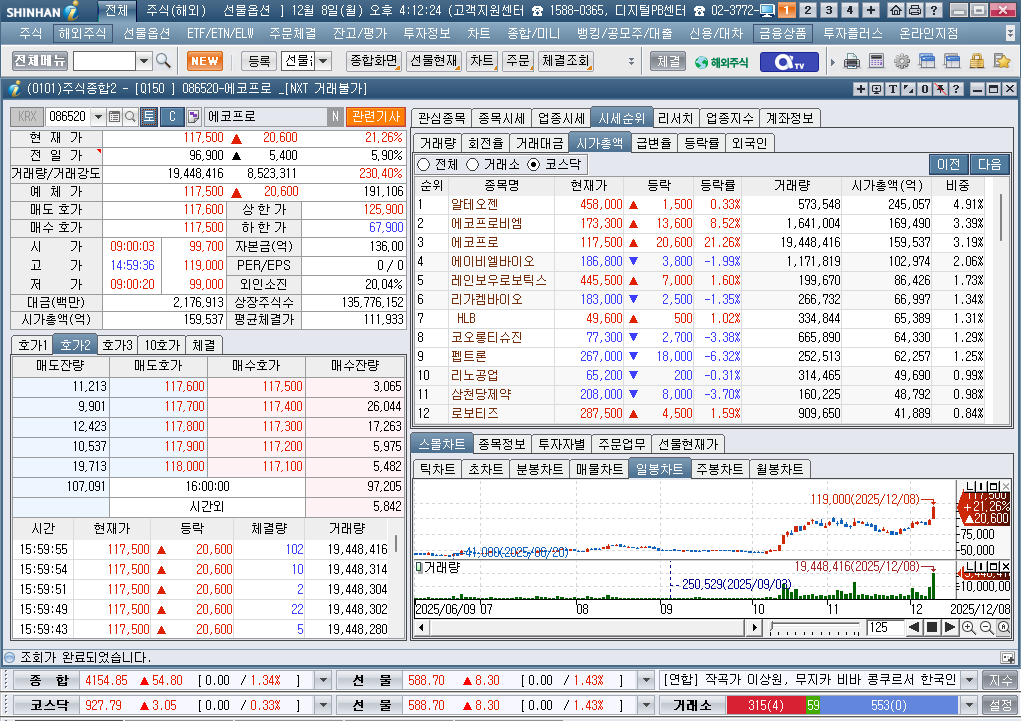Click the golden padlock lock-screen icon

point(977,61)
